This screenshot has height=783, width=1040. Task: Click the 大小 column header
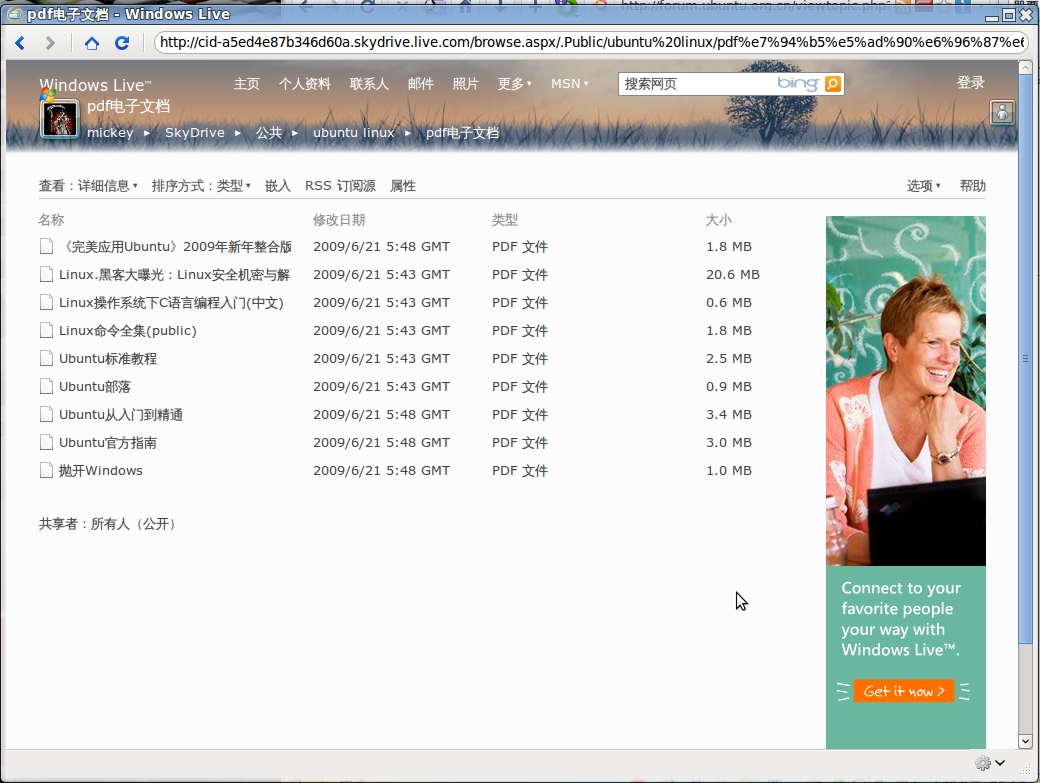pos(719,219)
